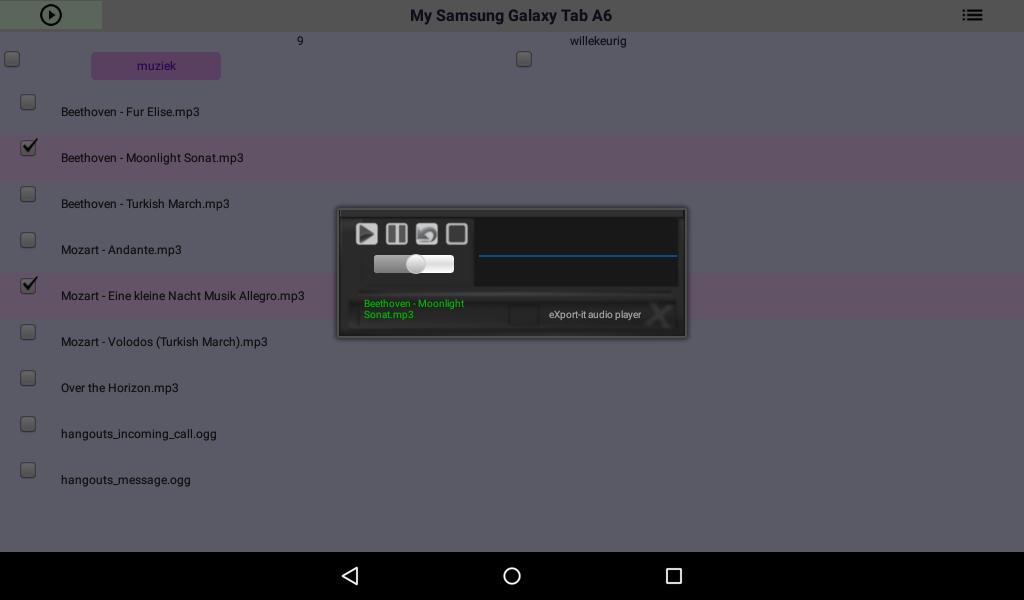Image resolution: width=1024 pixels, height=600 pixels.
Task: Tap the Android home button
Action: [512, 576]
